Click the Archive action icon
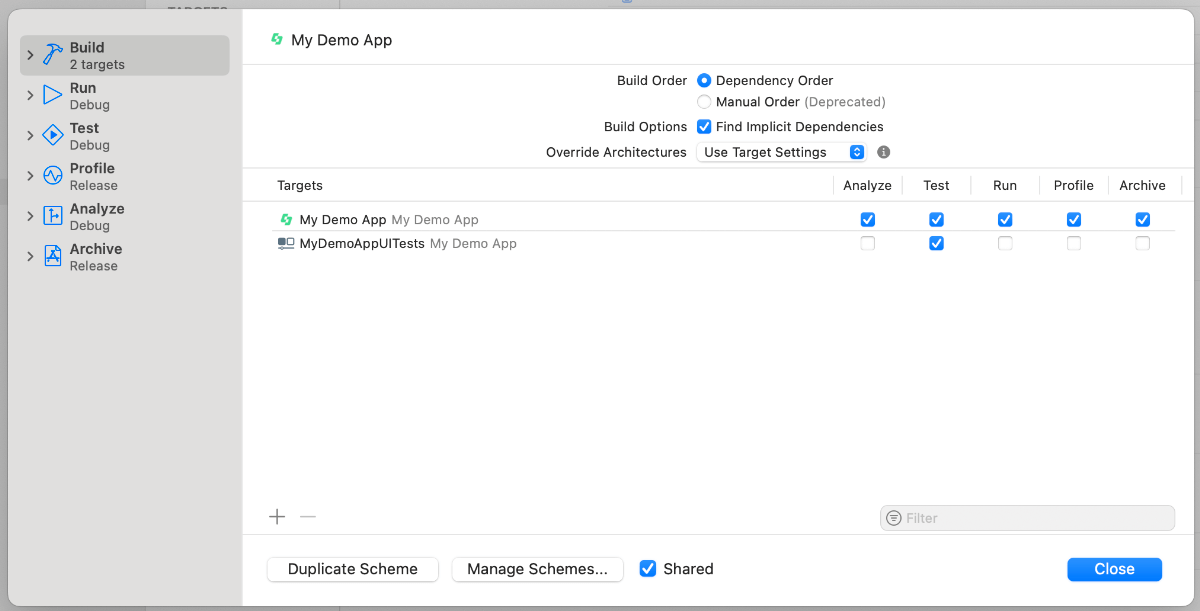Screen dimensions: 1200x611 [53, 255]
